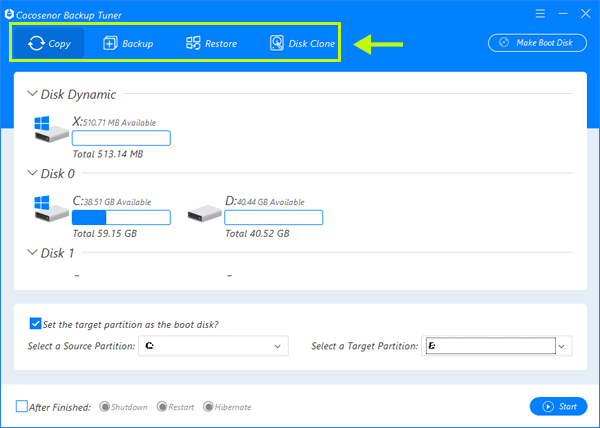Click the 'Select a Source Partition:' label
This screenshot has width=600, height=428.
[81, 346]
